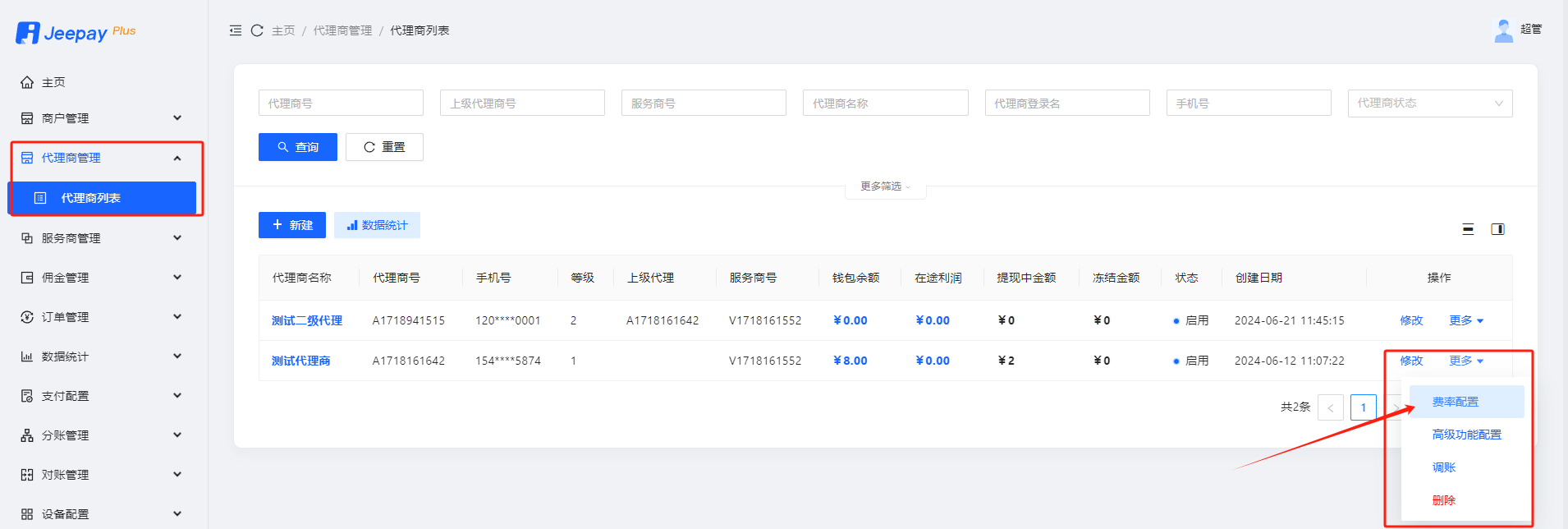Click the sidebar collapse menu icon
This screenshot has height=529, width=1568.
click(236, 30)
